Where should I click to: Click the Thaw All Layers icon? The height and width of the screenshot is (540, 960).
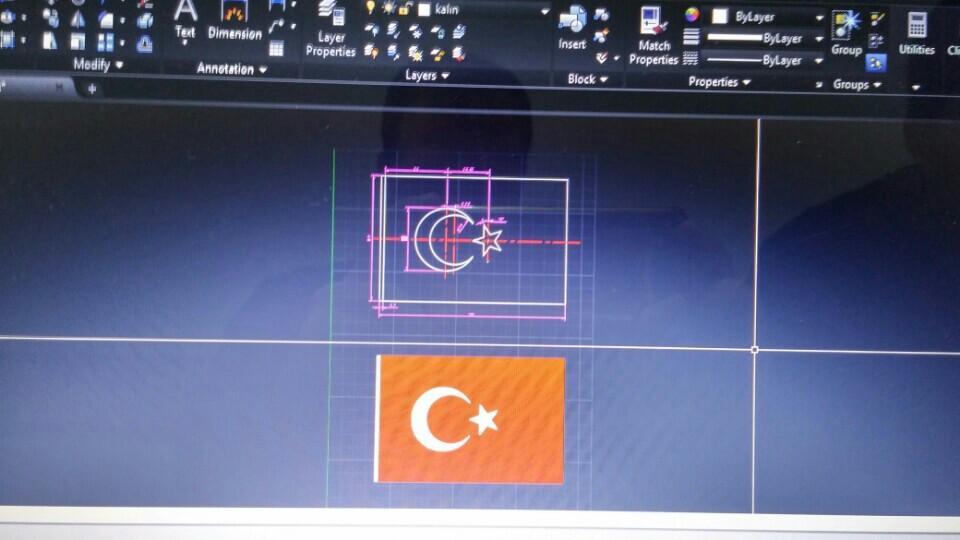415,53
